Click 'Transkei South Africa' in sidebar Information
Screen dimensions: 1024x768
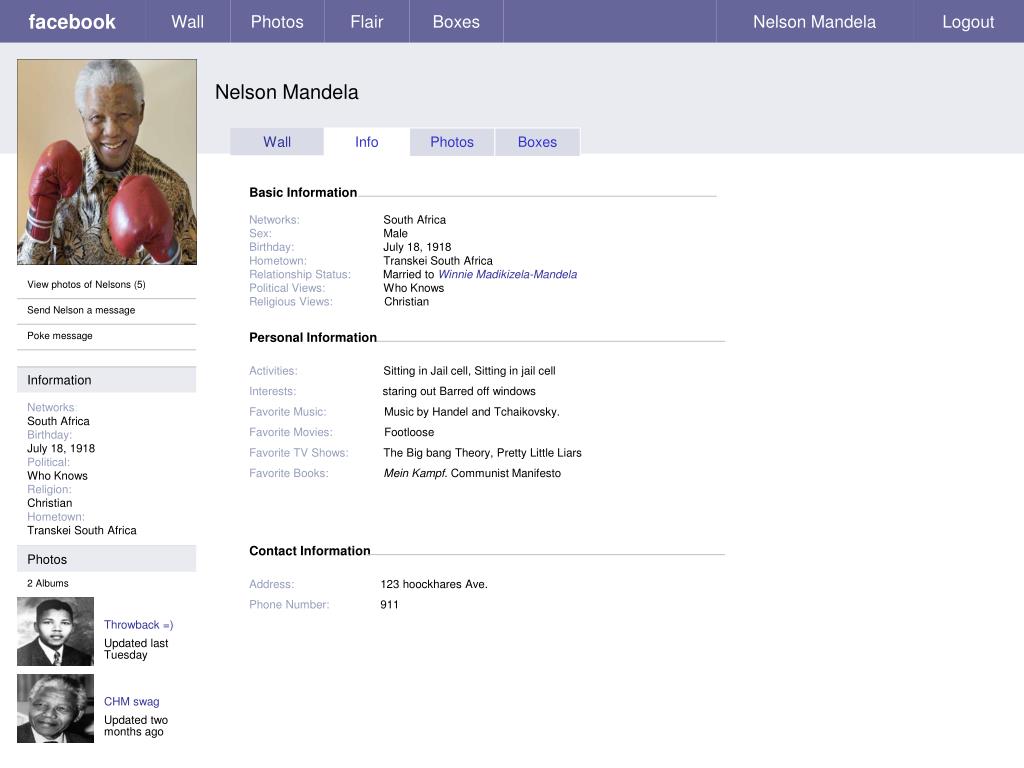click(x=82, y=530)
